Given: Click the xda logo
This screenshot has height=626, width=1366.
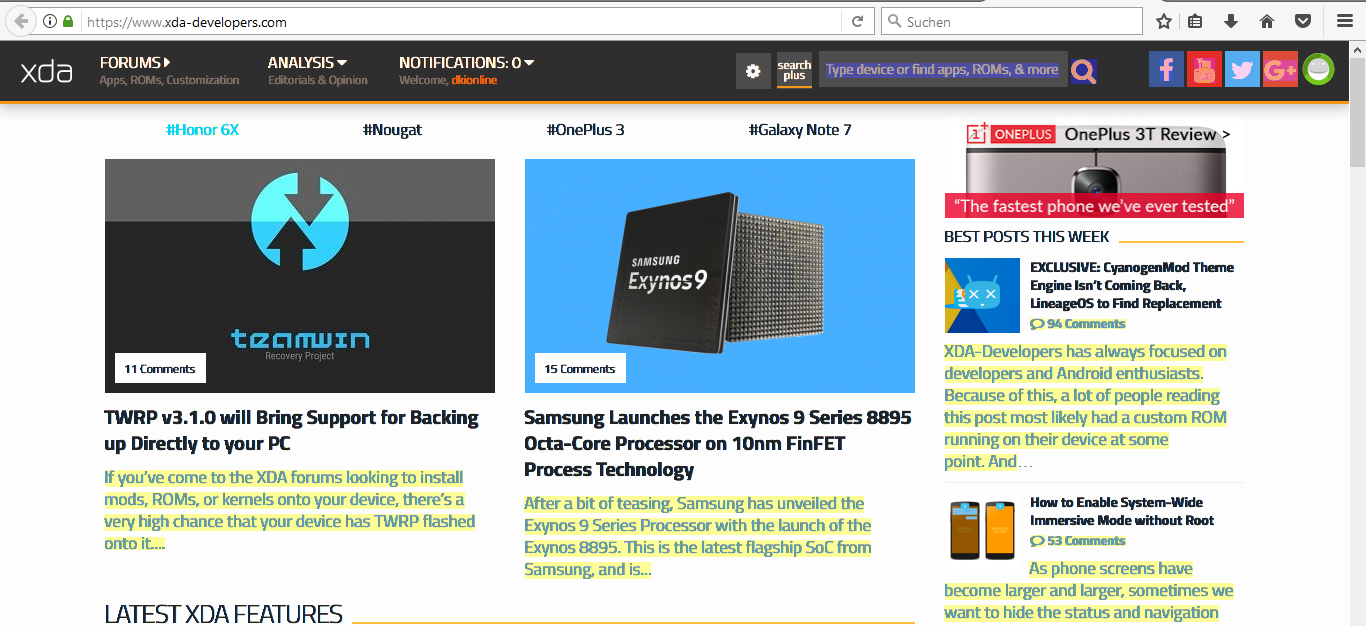Looking at the screenshot, I should (46, 71).
